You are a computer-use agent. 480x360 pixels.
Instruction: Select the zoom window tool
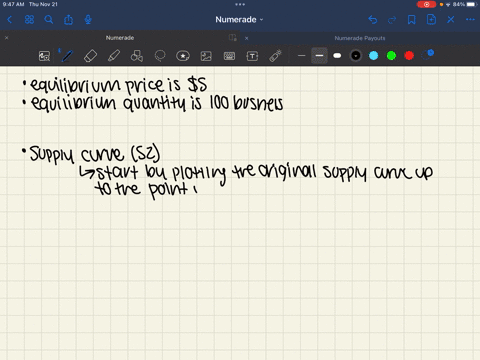(x=44, y=56)
